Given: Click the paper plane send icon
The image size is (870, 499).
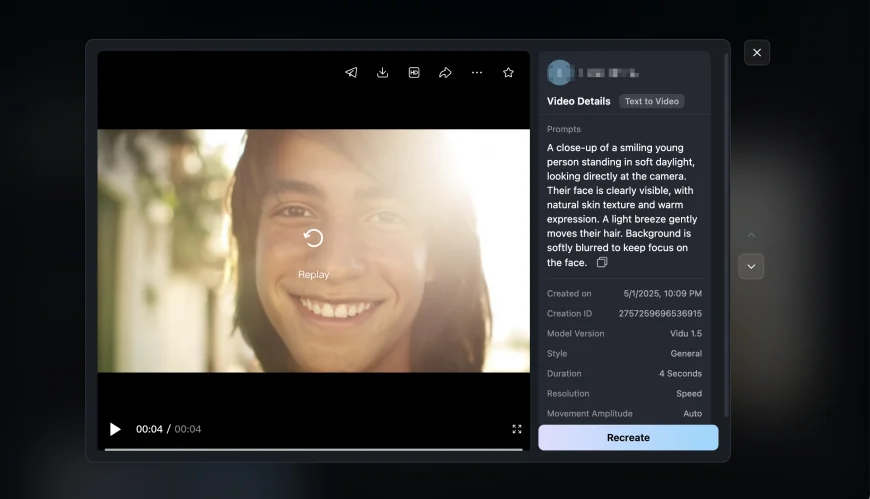Looking at the screenshot, I should [351, 73].
